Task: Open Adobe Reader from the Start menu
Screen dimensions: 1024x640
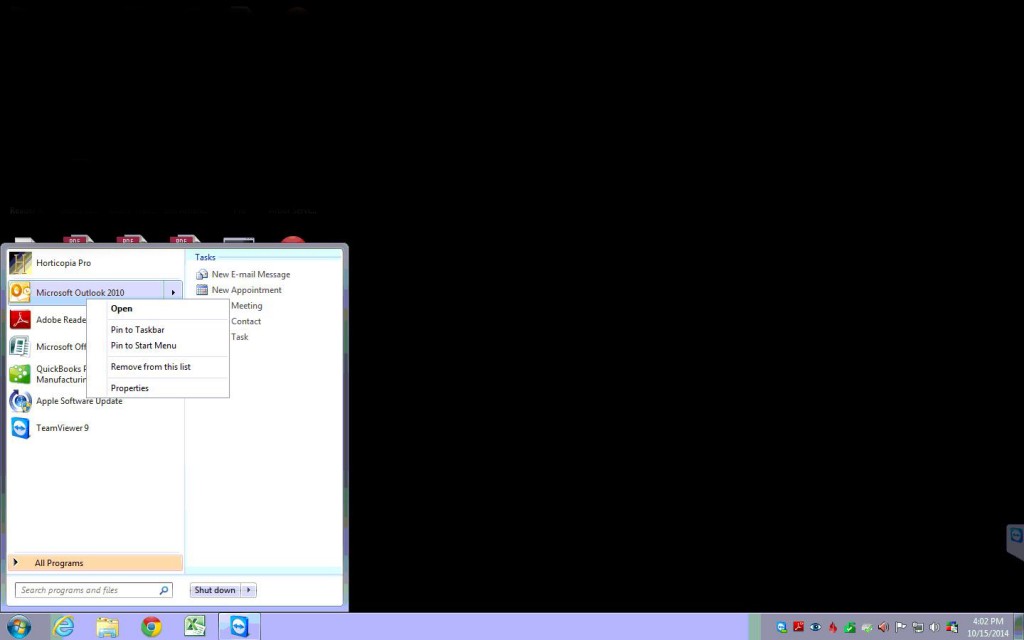Action: (x=58, y=319)
